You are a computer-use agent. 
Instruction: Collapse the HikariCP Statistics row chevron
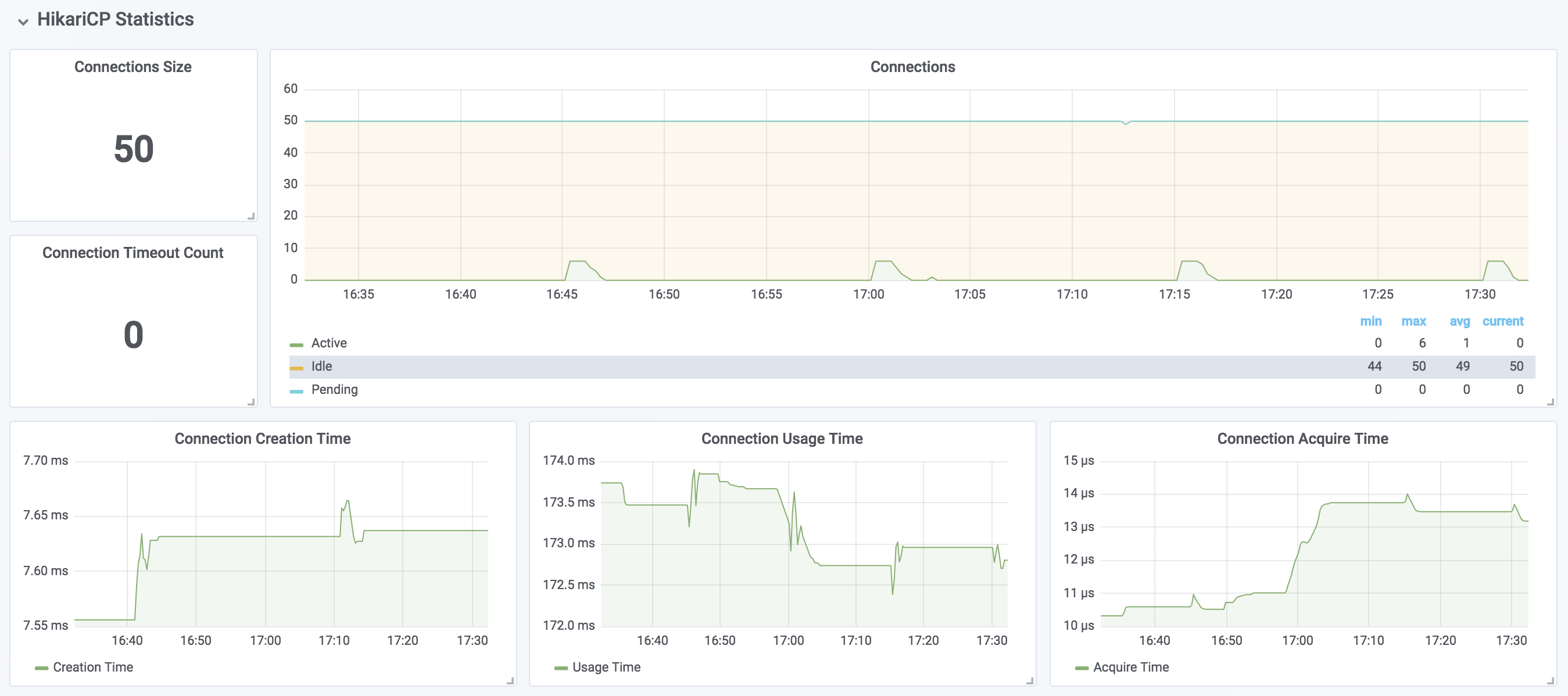click(23, 22)
